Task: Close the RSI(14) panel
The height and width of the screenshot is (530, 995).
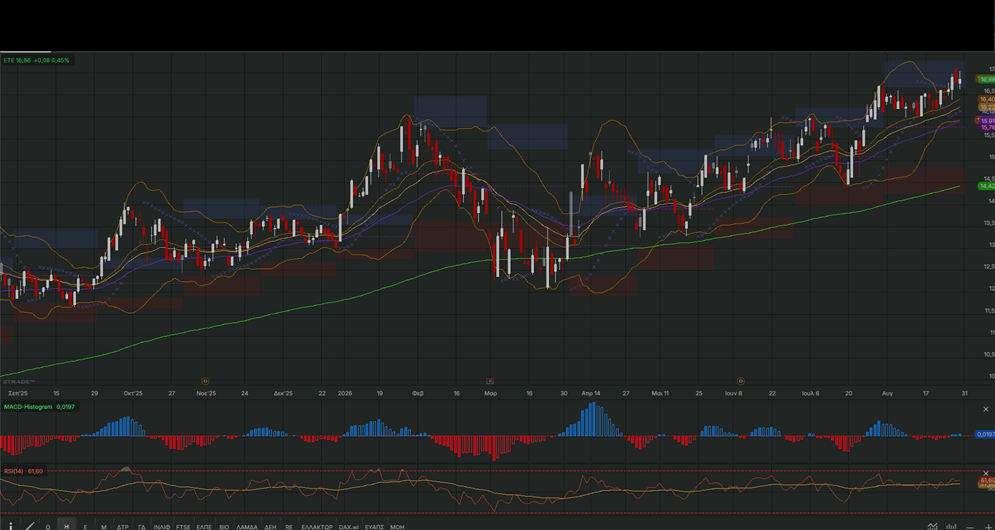Action: 986,473
